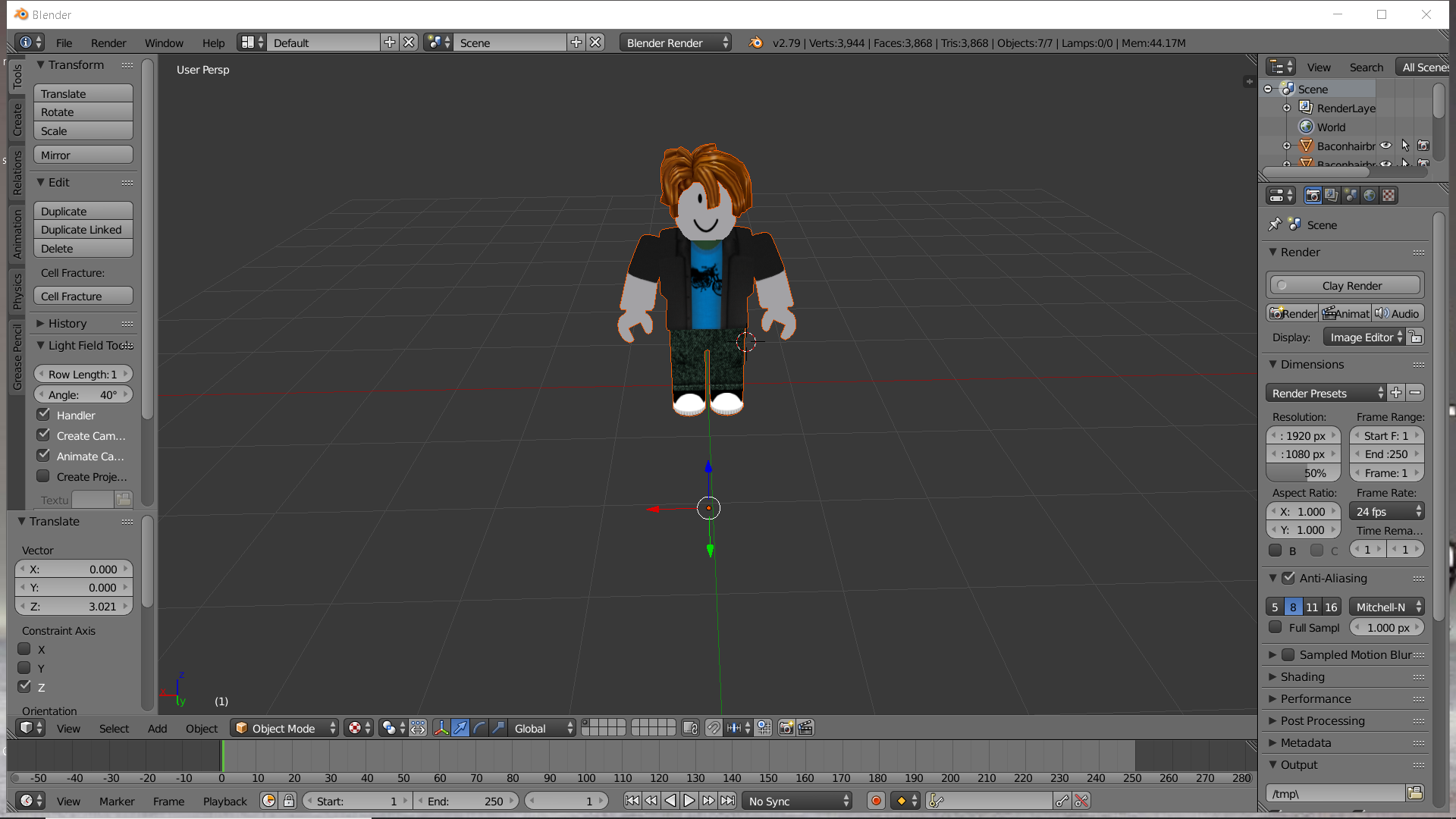This screenshot has width=1456, height=819.
Task: Play the animation in reverse
Action: pos(670,801)
